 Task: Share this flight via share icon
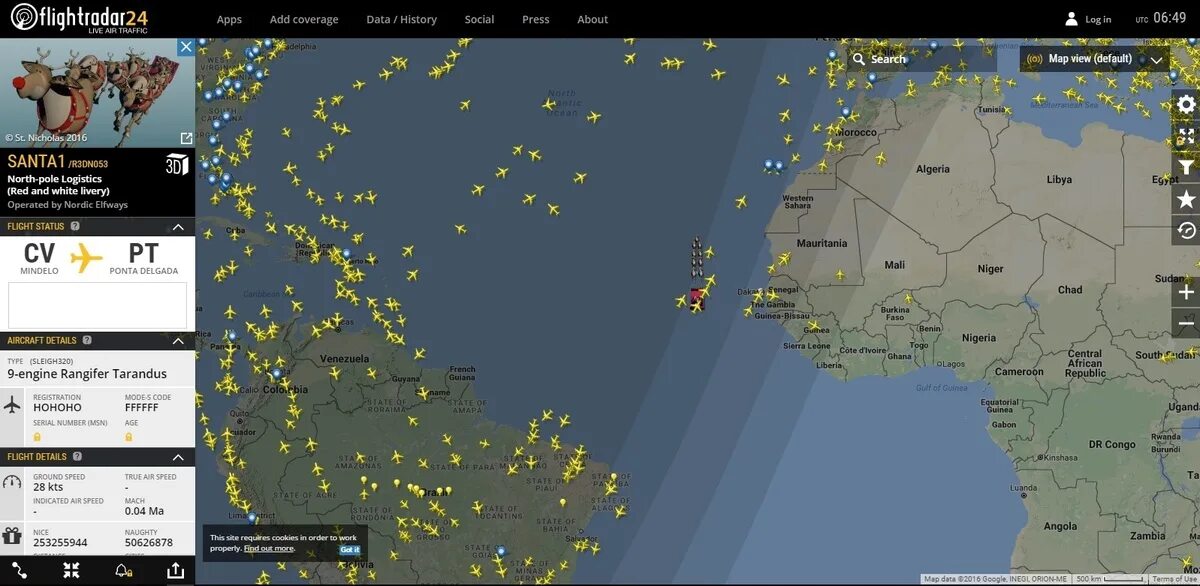click(x=175, y=570)
